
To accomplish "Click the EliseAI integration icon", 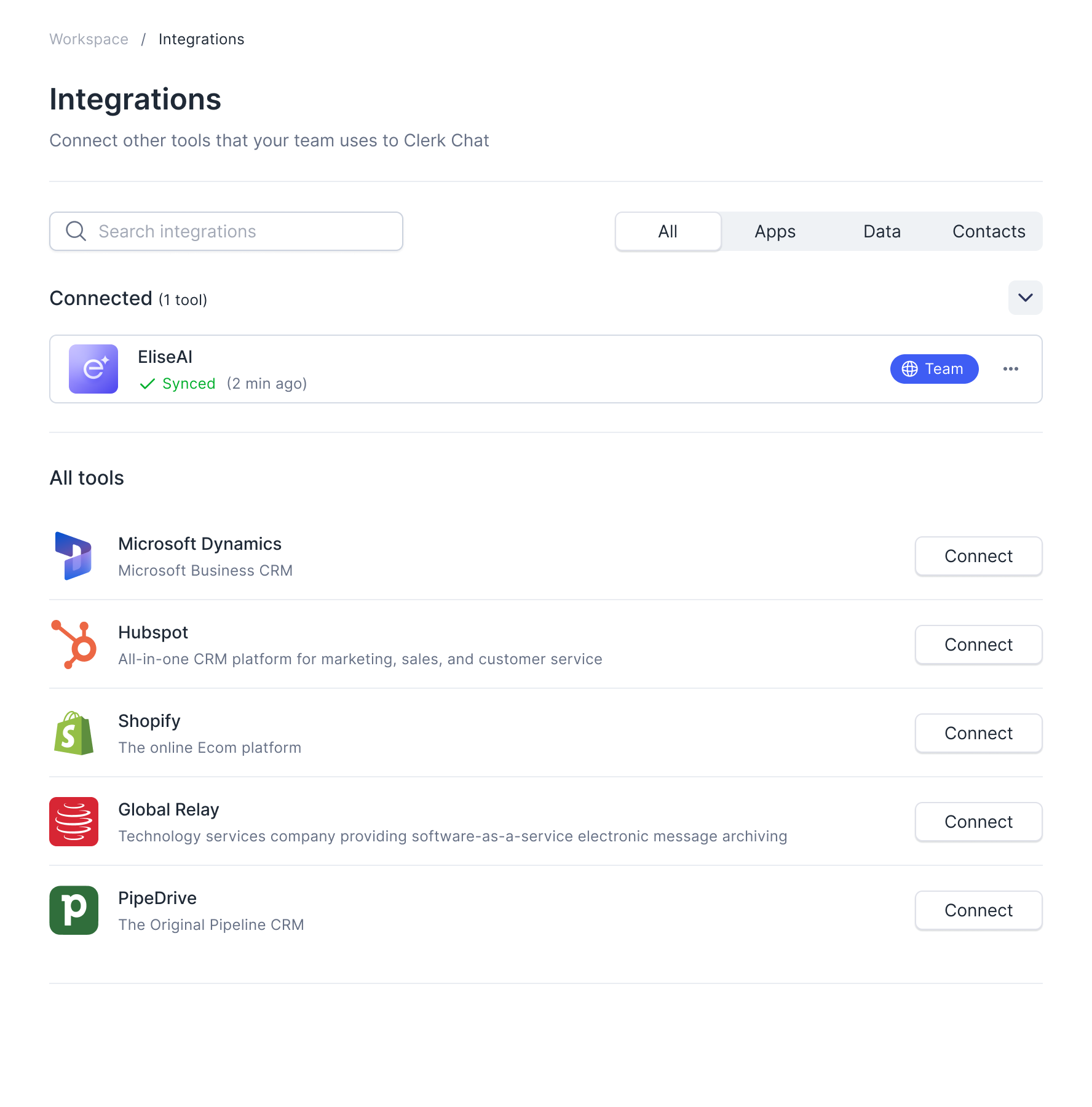I will 93,369.
